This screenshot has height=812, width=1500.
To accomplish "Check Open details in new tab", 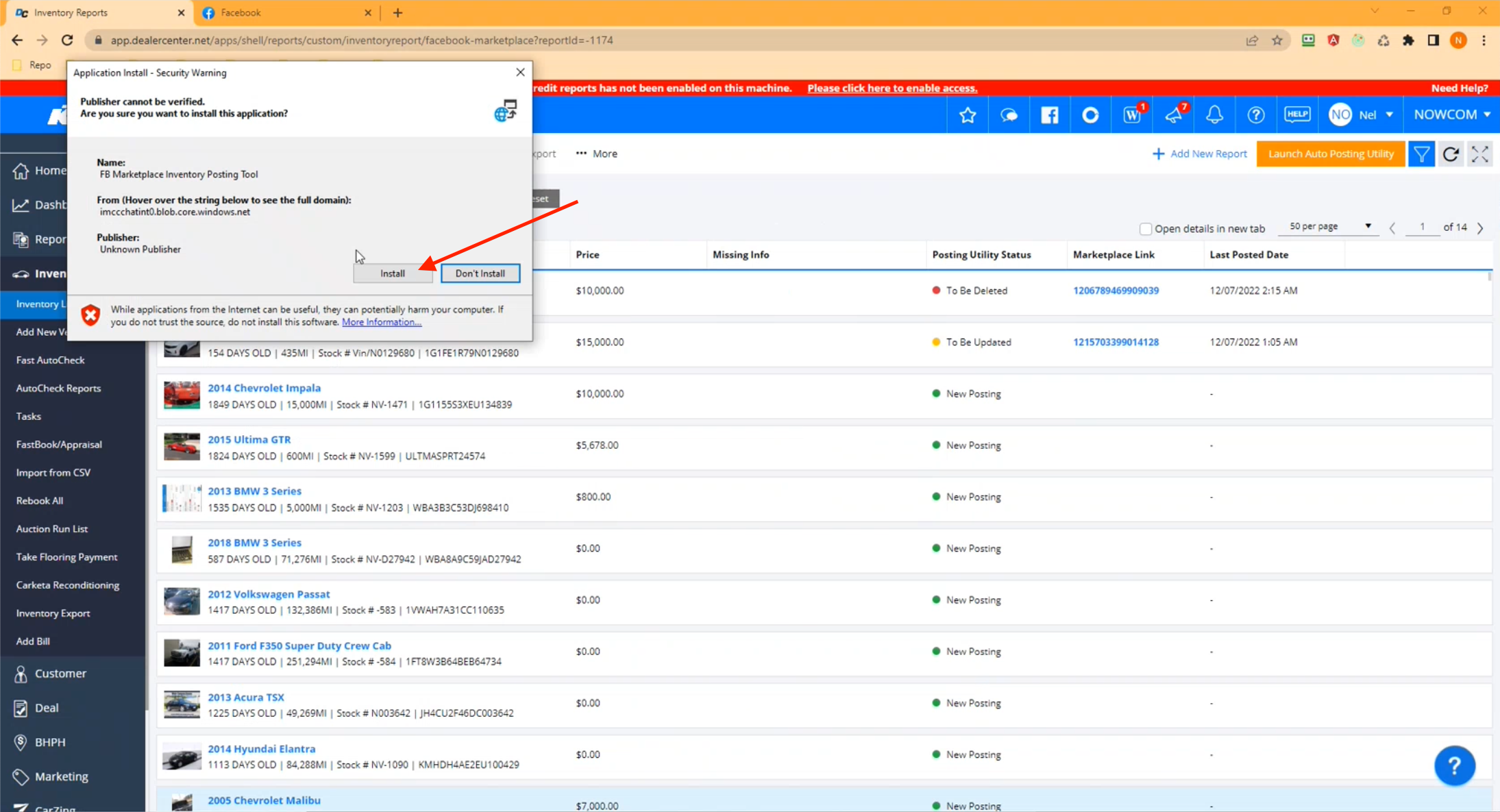I will pos(1145,229).
